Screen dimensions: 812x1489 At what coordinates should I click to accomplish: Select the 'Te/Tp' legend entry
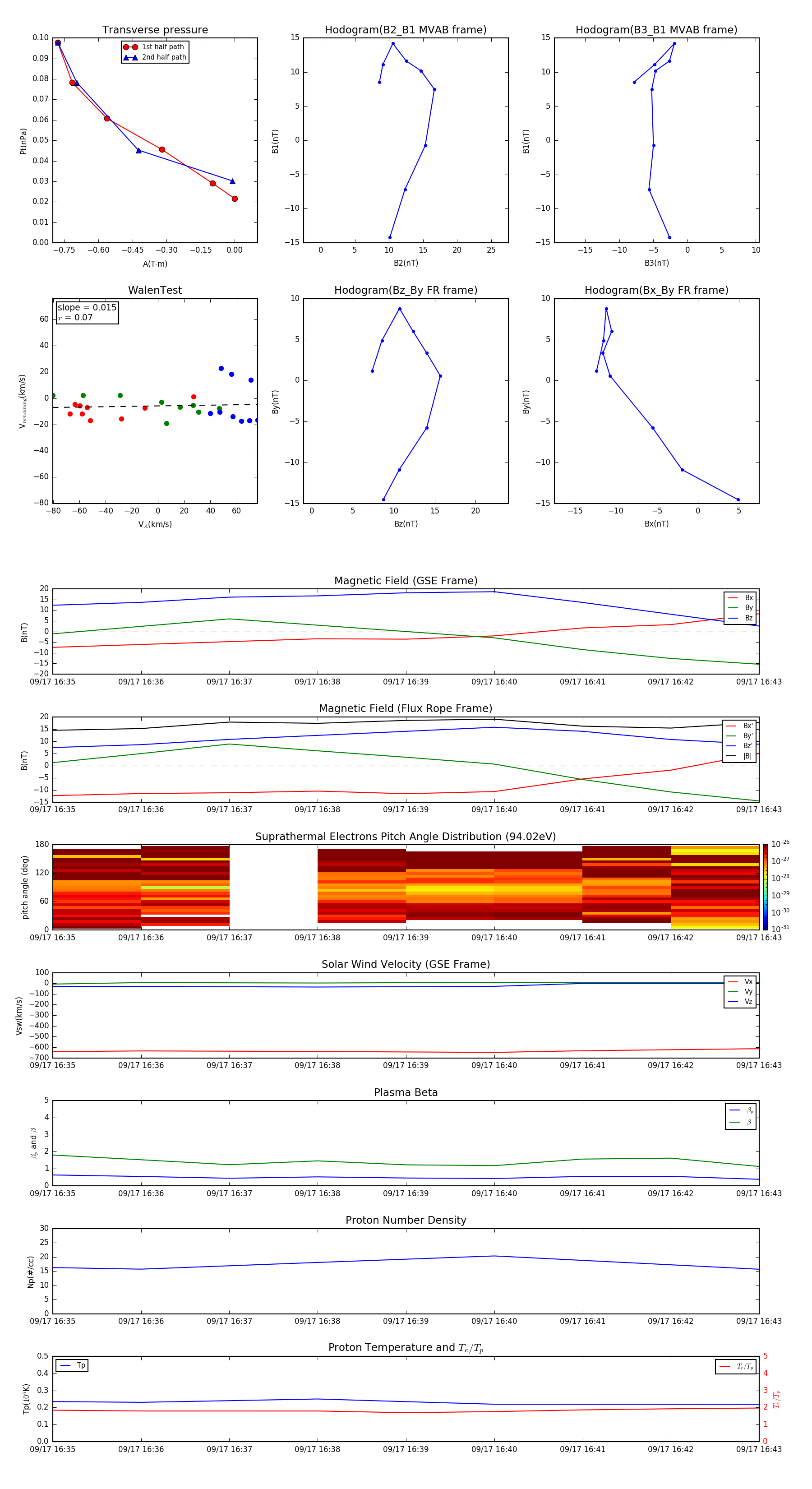736,1366
